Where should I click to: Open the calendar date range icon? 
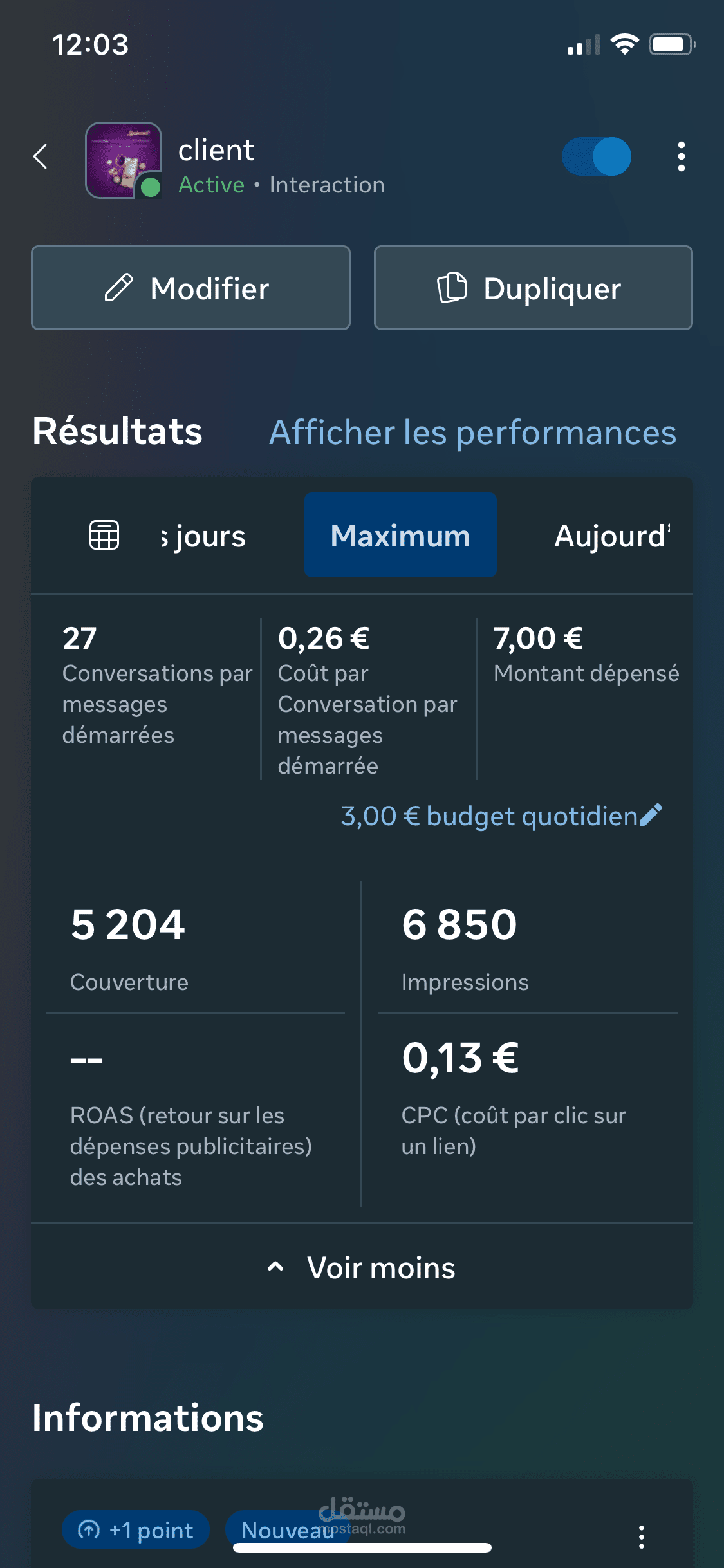104,535
